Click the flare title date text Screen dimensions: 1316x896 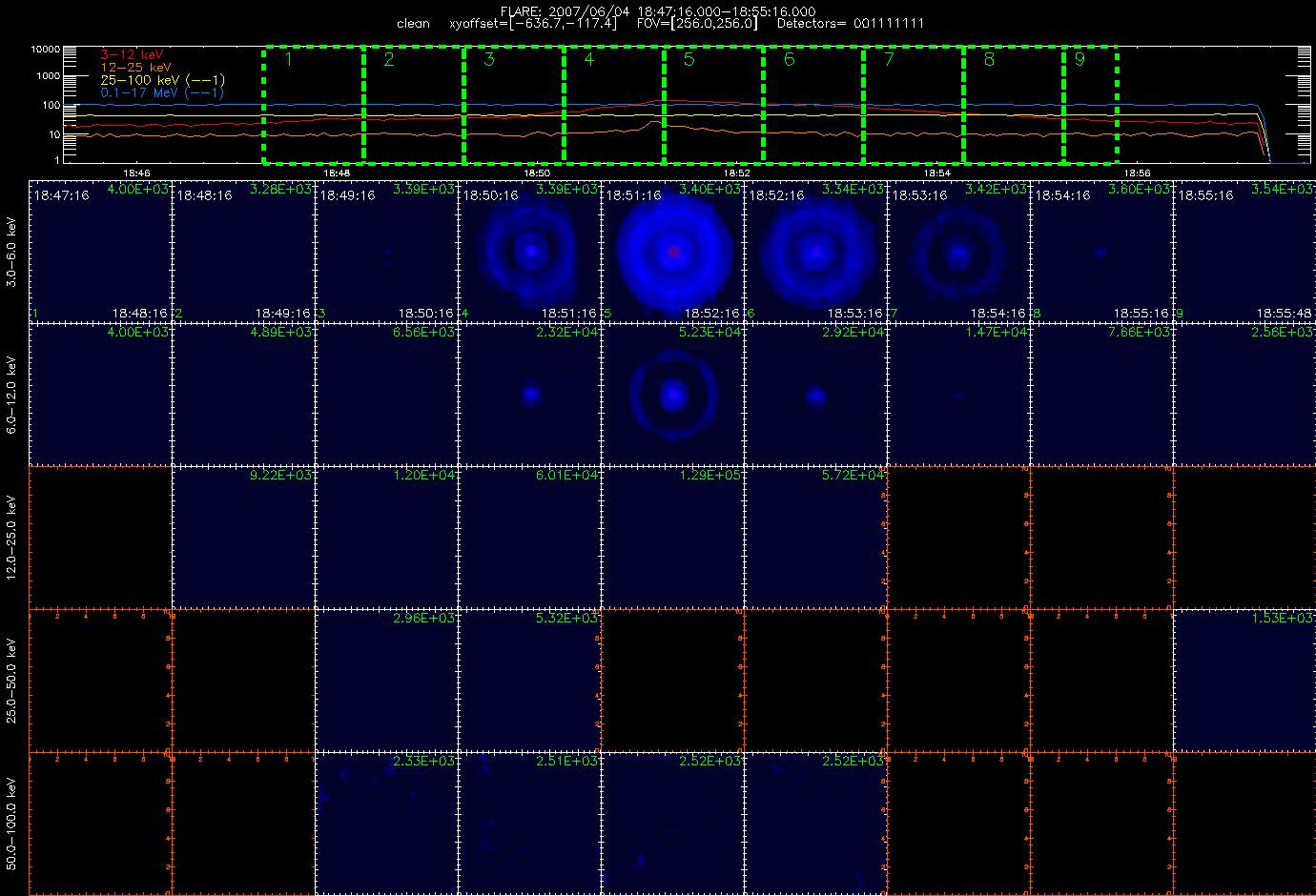click(x=658, y=11)
